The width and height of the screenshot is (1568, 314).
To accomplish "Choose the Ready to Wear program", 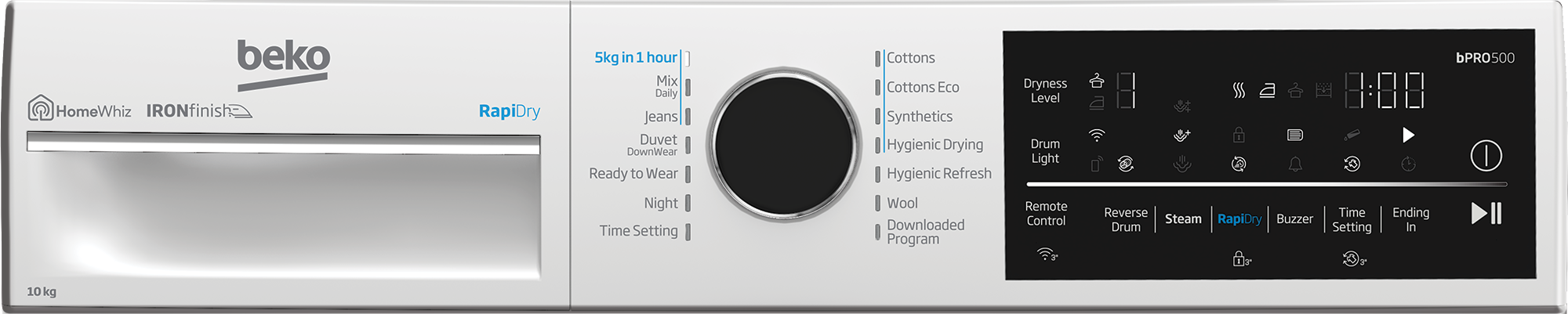I will 633,174.
